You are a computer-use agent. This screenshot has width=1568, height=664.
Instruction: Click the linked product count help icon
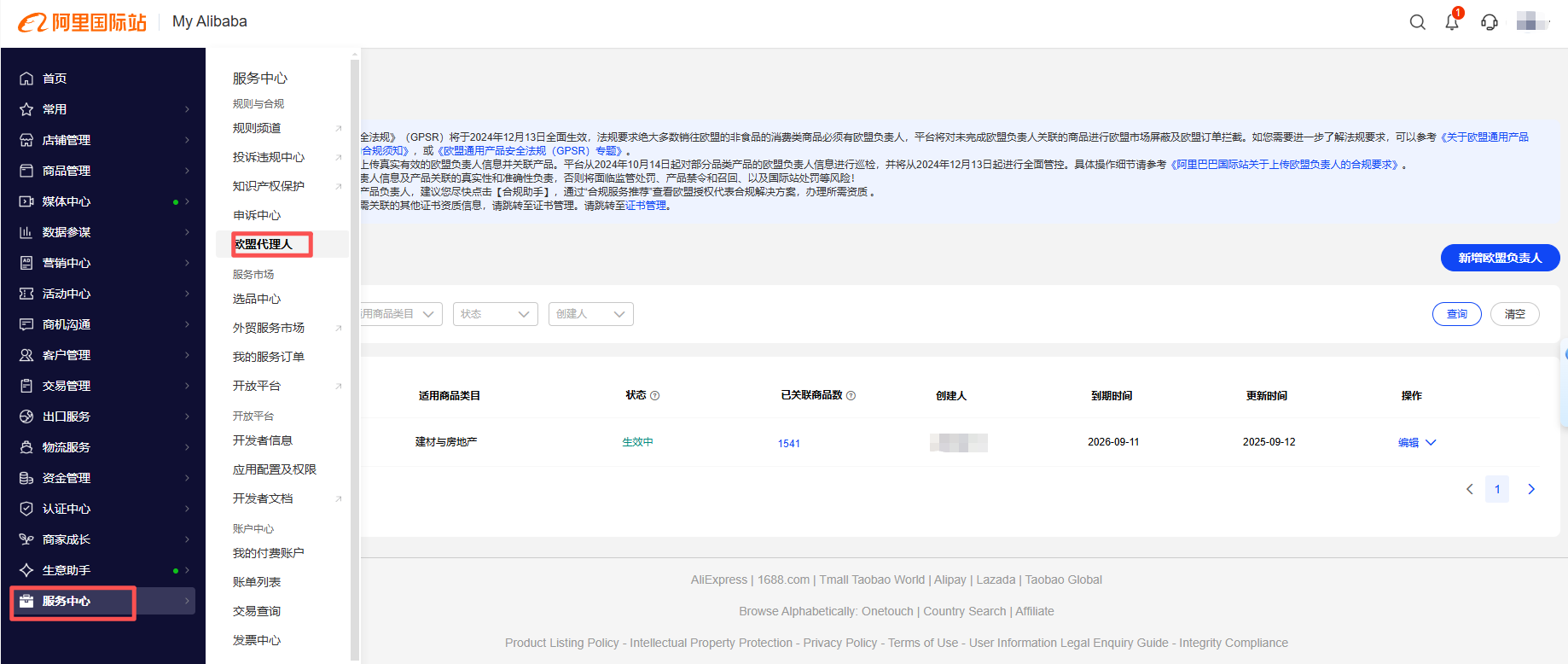pos(851,396)
